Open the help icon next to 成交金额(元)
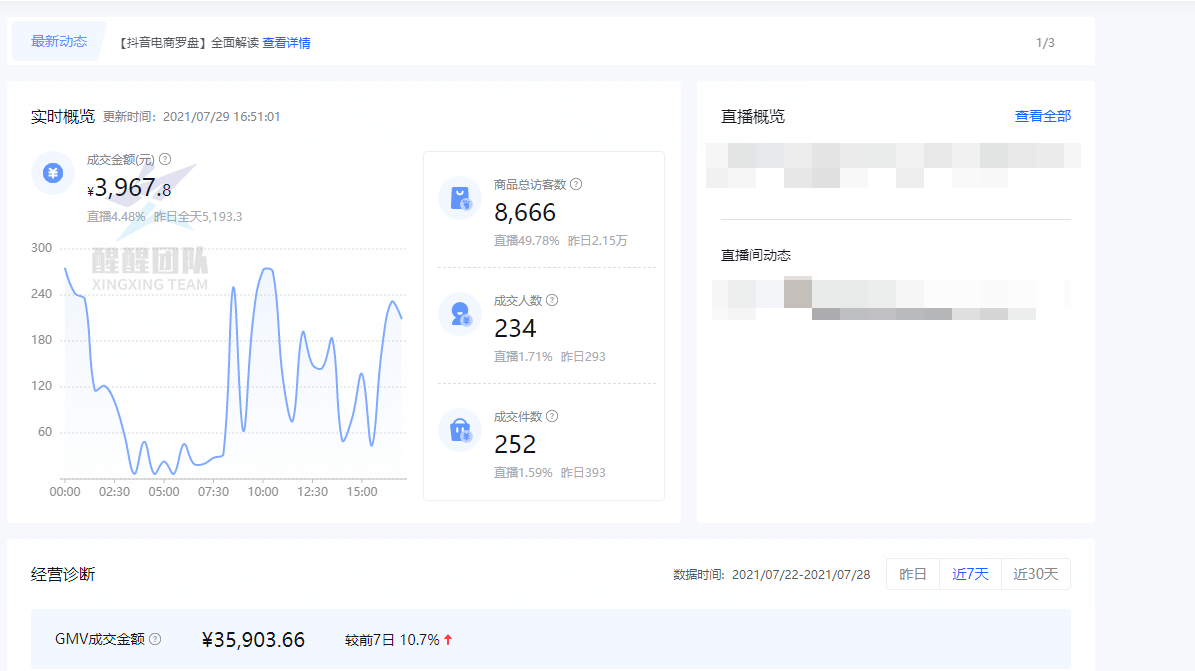Screen dimensions: 1195x671 164,158
